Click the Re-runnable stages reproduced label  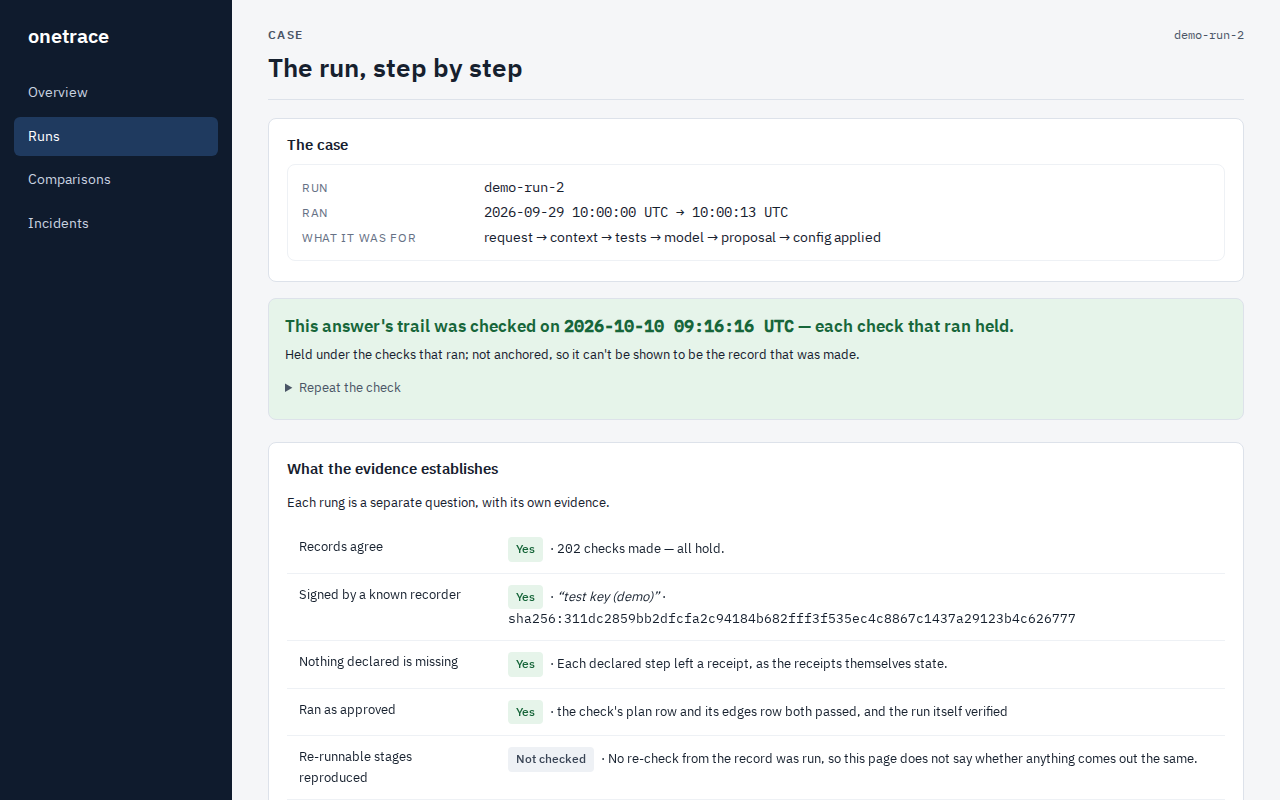355,767
